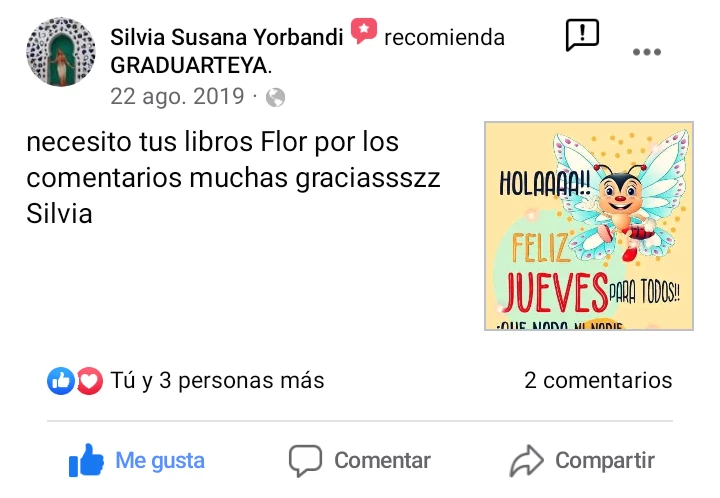
Task: Expand the 2 comentarios link
Action: [598, 380]
